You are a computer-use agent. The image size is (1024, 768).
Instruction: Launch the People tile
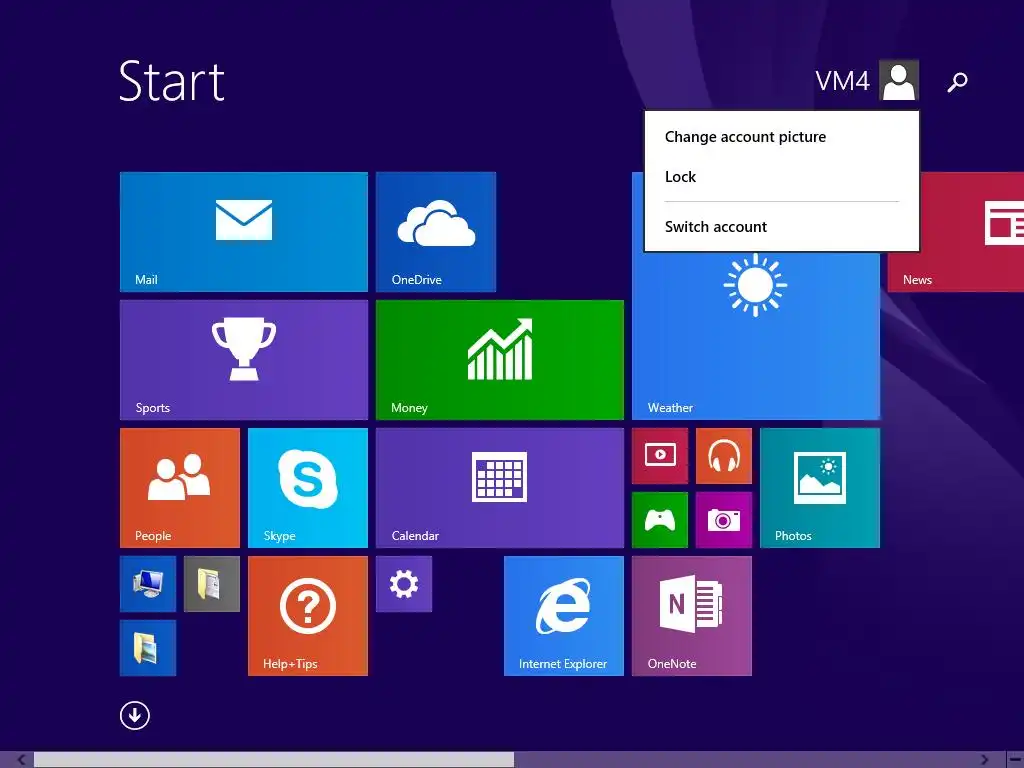(x=180, y=487)
